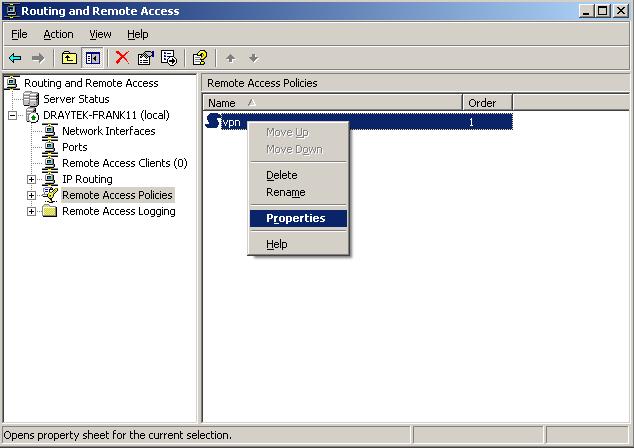This screenshot has width=634, height=448.
Task: Click the Back arrow toolbar icon
Action: pos(15,58)
